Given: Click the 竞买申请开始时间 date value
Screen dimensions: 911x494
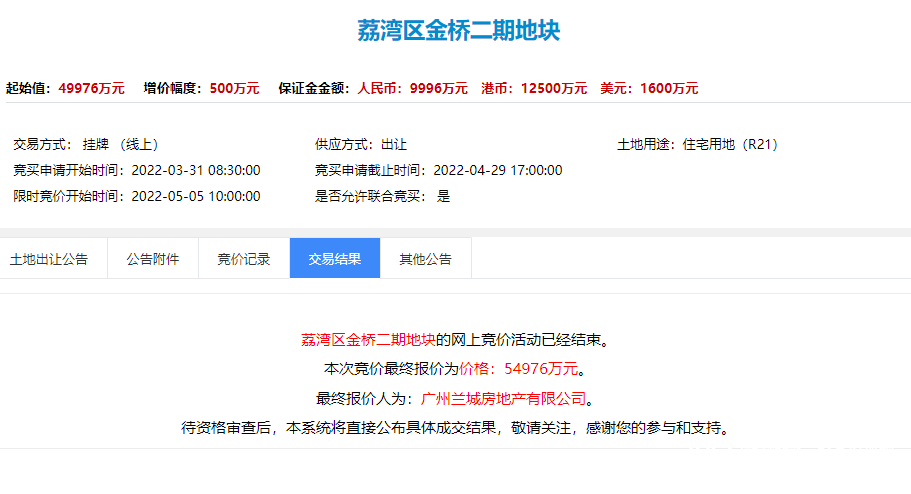Looking at the screenshot, I should [196, 170].
